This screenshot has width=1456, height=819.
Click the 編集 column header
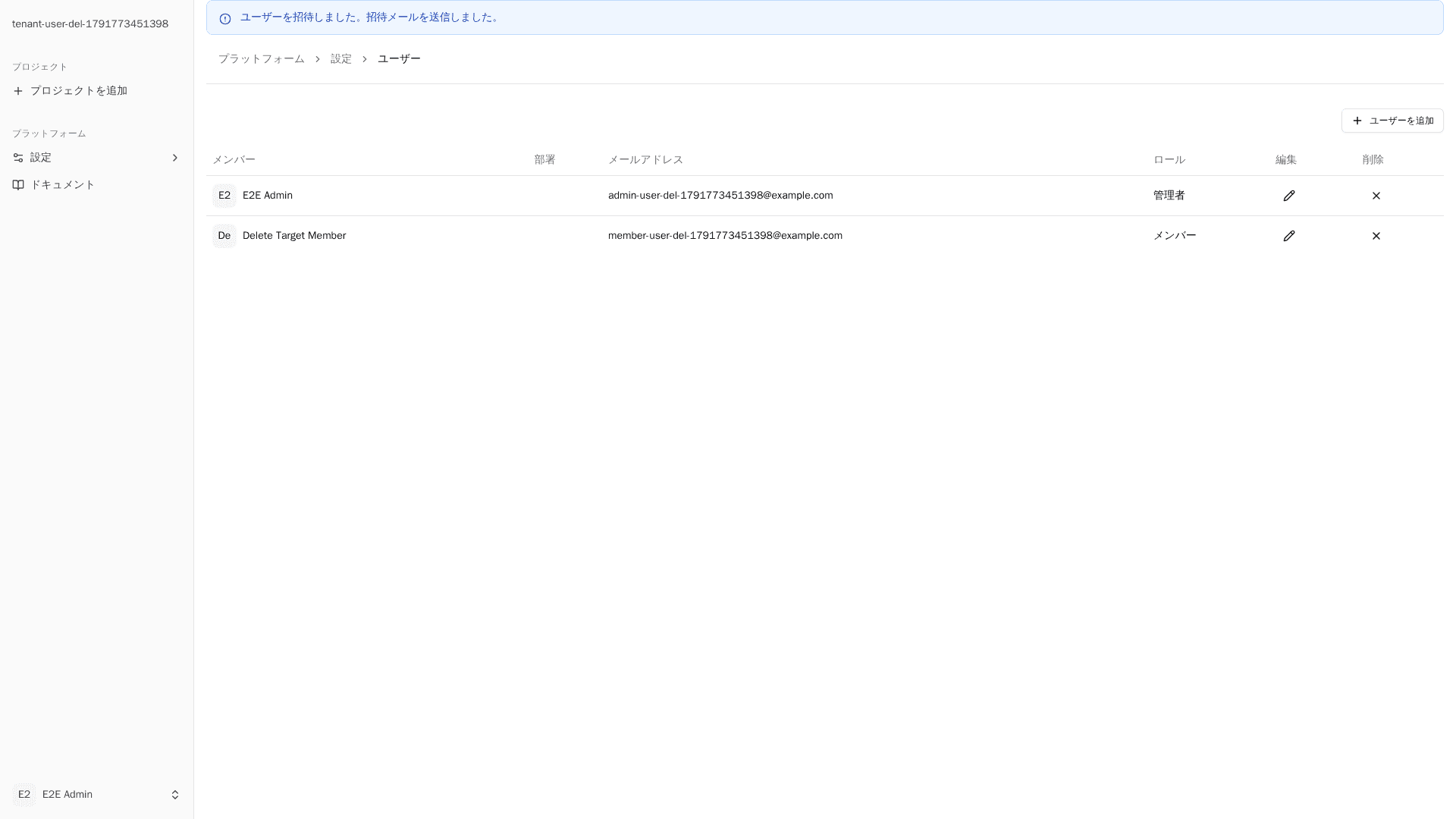pyautogui.click(x=1286, y=160)
